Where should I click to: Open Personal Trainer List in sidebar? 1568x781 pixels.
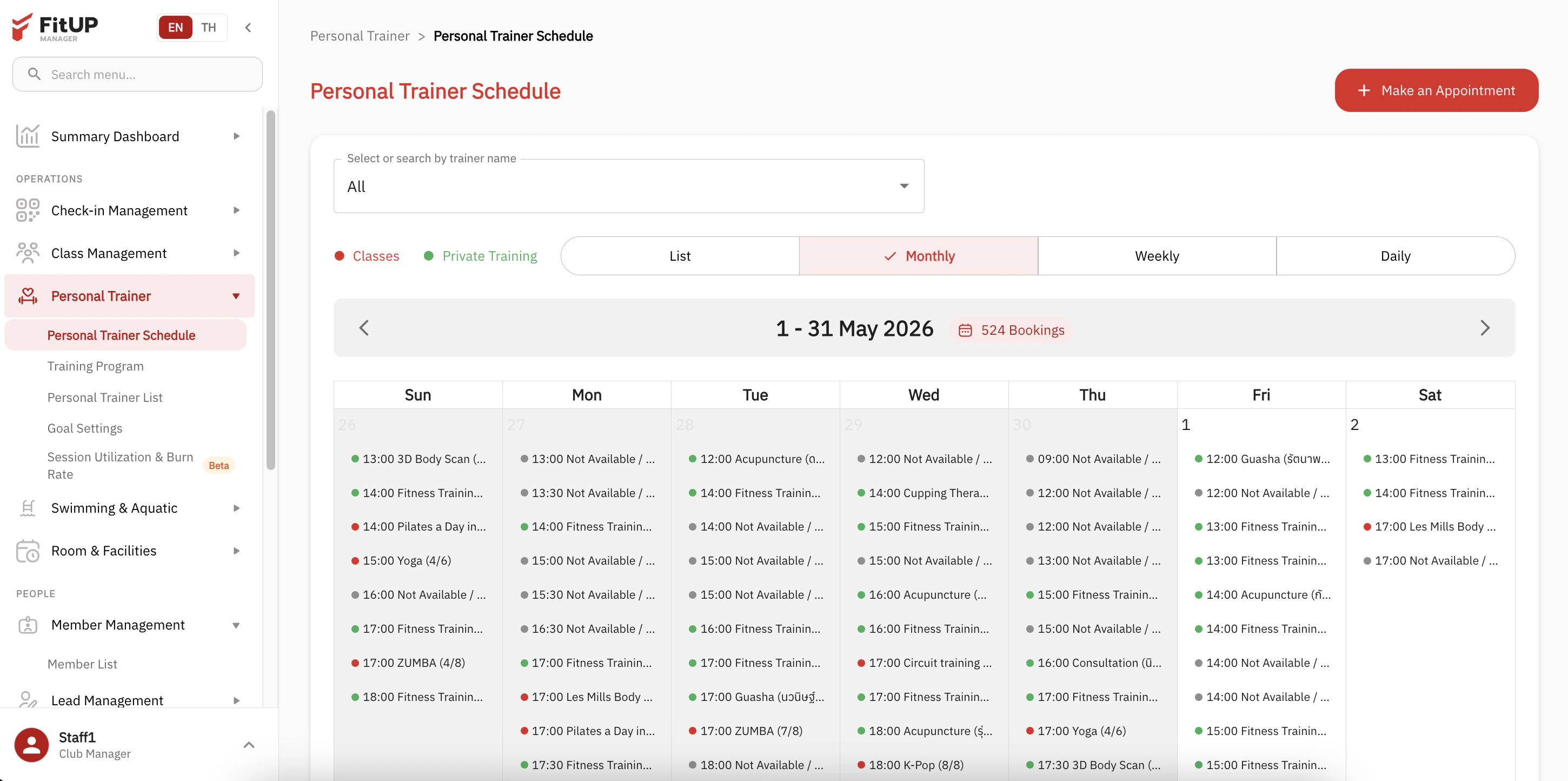click(105, 397)
